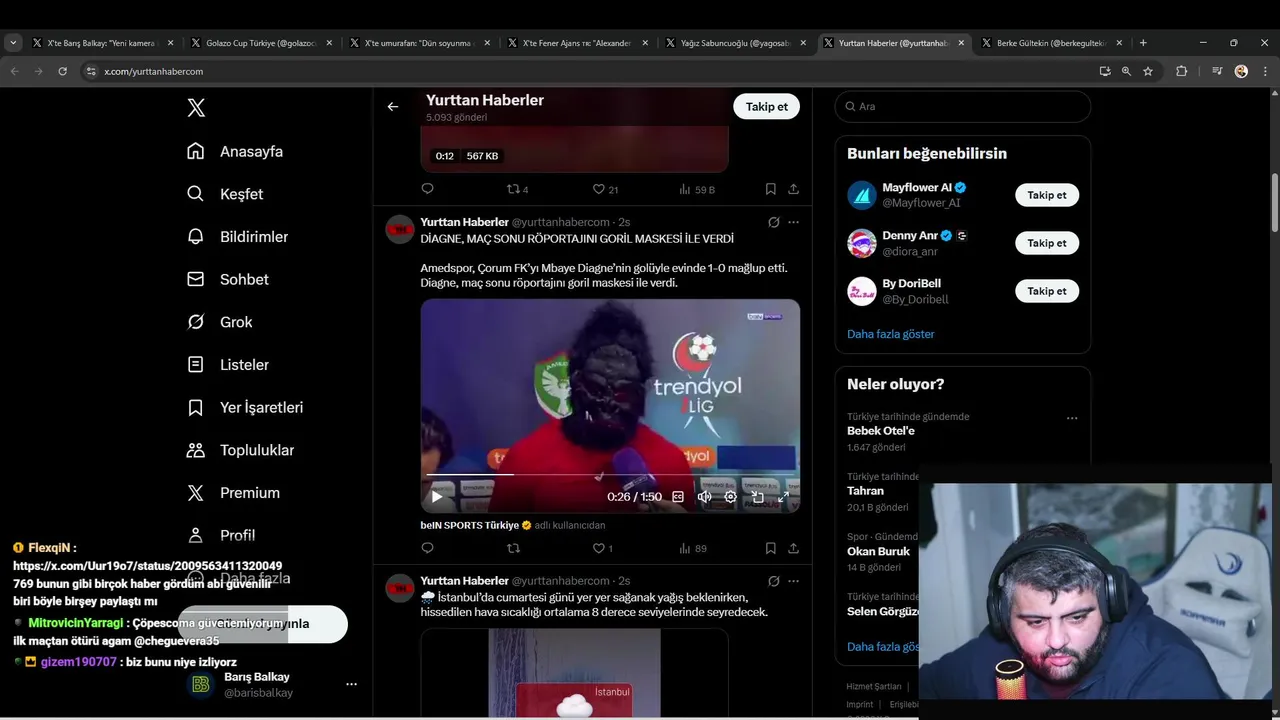Click the Ara search field
The width and height of the screenshot is (1280, 720).
click(963, 106)
